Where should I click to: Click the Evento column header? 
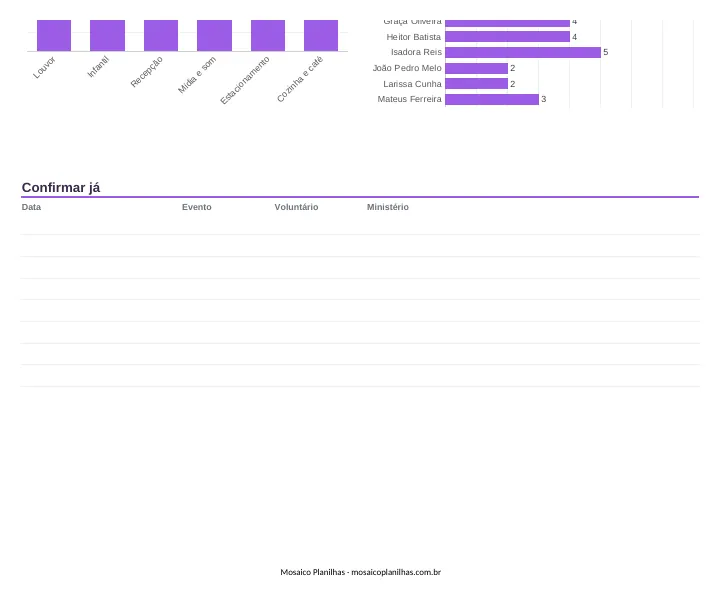click(197, 207)
